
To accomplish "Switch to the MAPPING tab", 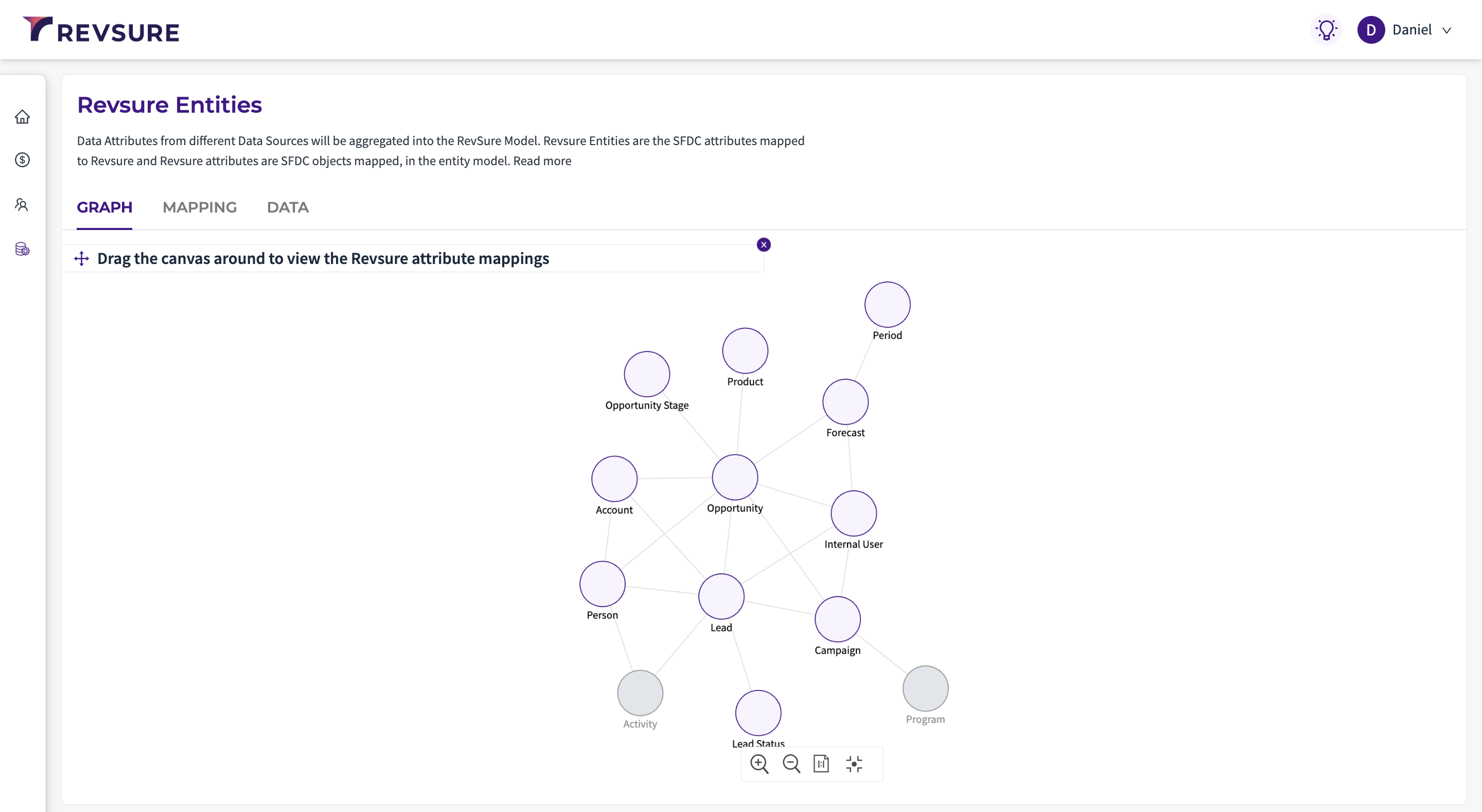I will [x=200, y=207].
